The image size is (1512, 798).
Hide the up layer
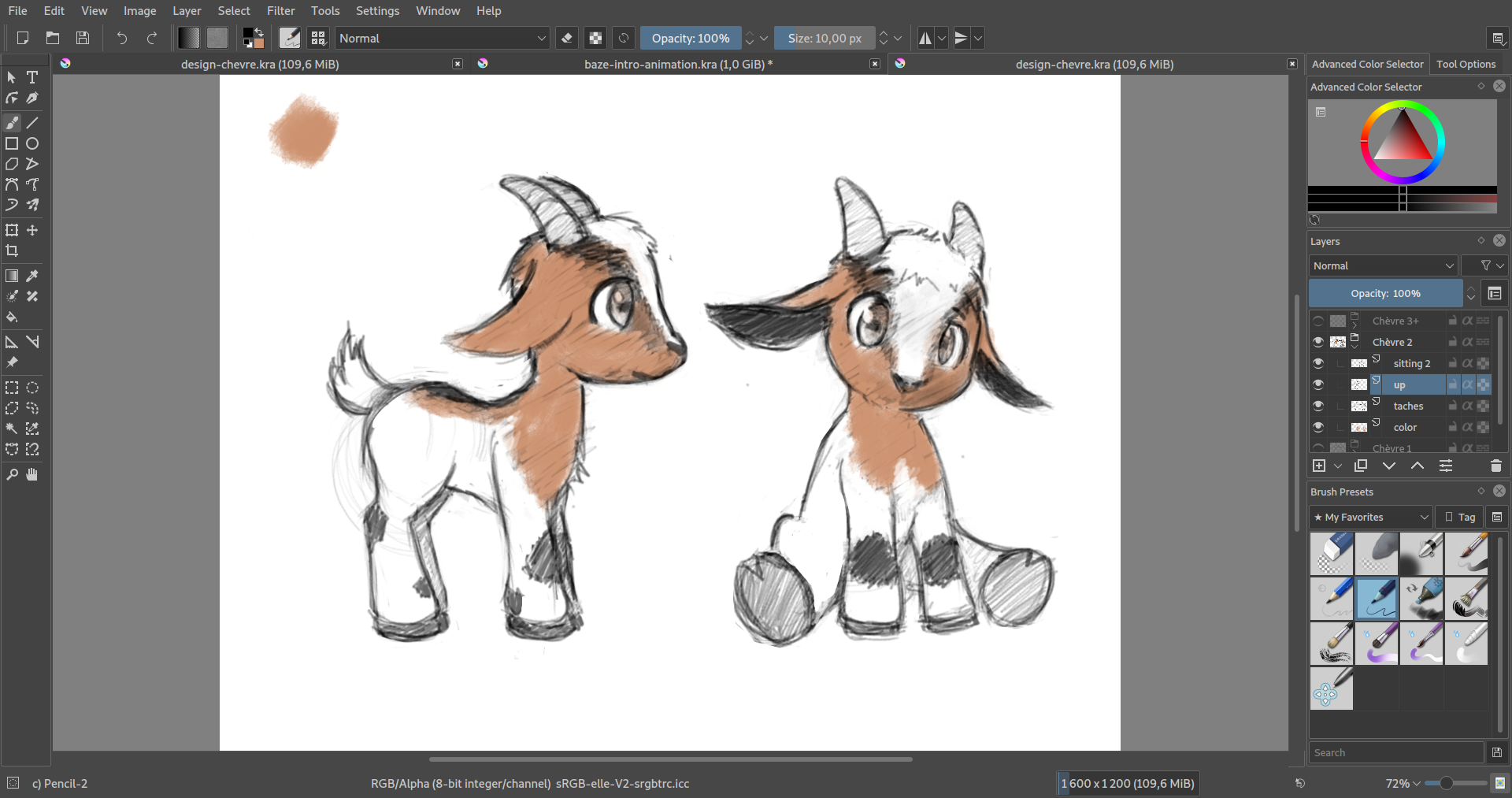(1317, 384)
